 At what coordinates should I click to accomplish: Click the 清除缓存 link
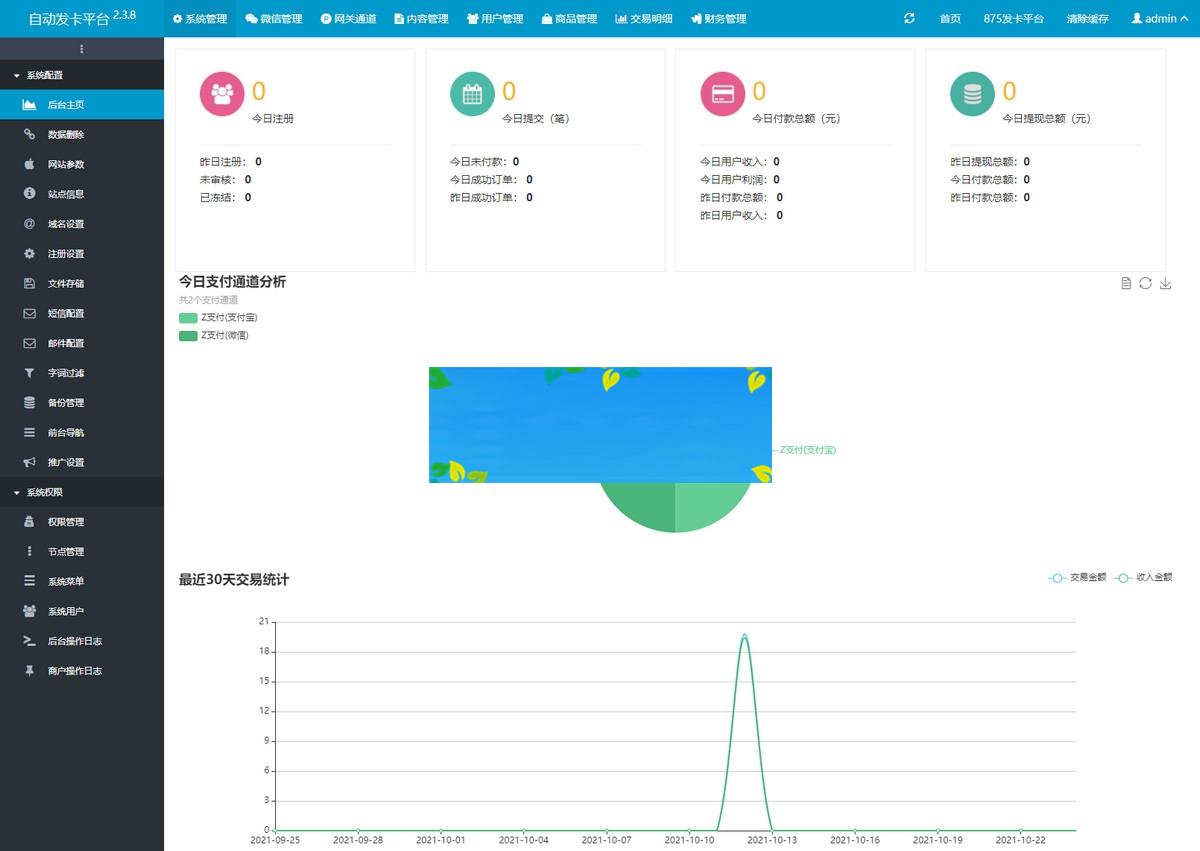pyautogui.click(x=1087, y=19)
